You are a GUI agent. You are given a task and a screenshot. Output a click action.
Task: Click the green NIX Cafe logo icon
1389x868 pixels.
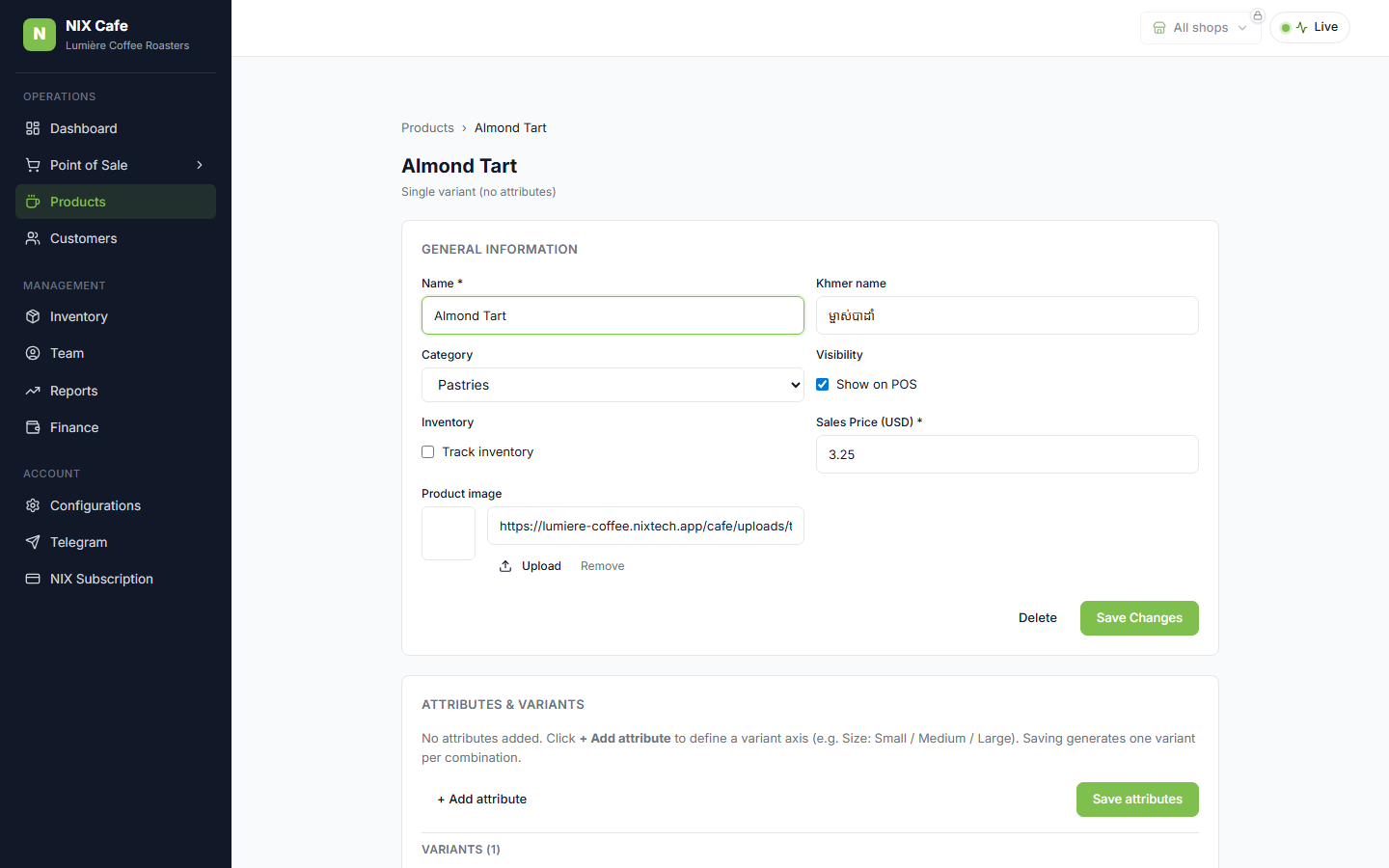pyautogui.click(x=40, y=34)
